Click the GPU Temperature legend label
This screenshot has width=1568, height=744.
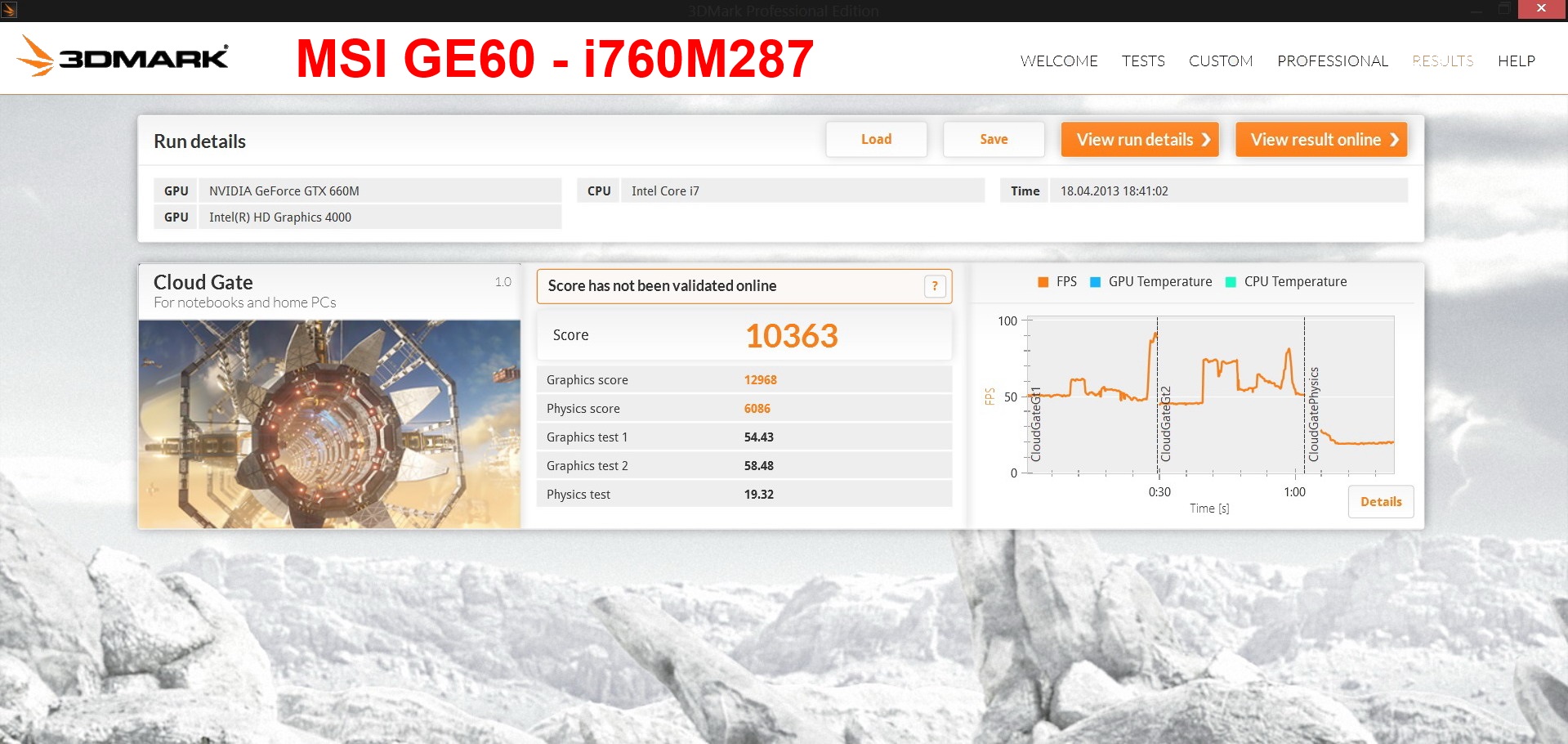coord(1160,282)
